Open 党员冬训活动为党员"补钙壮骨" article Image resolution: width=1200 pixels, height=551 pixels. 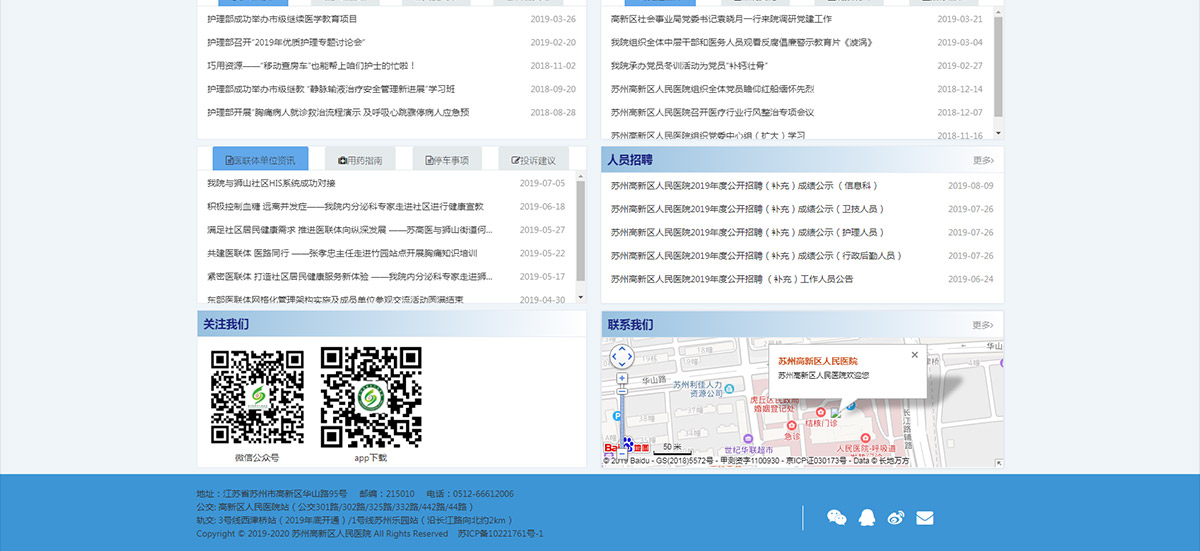[689, 66]
